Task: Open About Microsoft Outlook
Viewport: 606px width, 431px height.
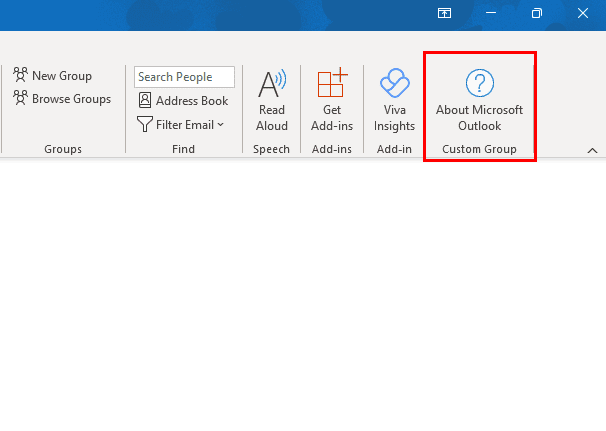Action: tap(479, 101)
